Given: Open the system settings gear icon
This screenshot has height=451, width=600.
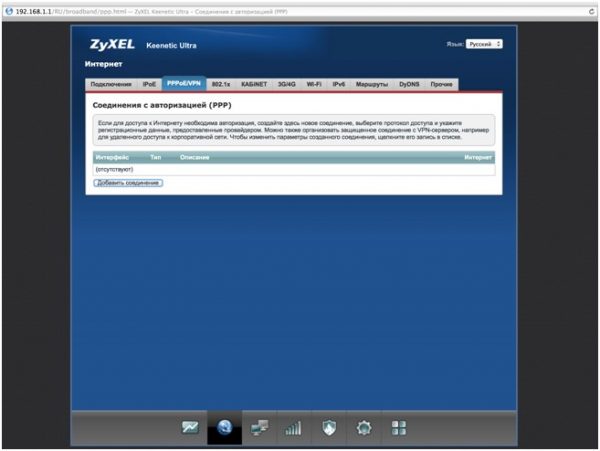Looking at the screenshot, I should tap(364, 428).
